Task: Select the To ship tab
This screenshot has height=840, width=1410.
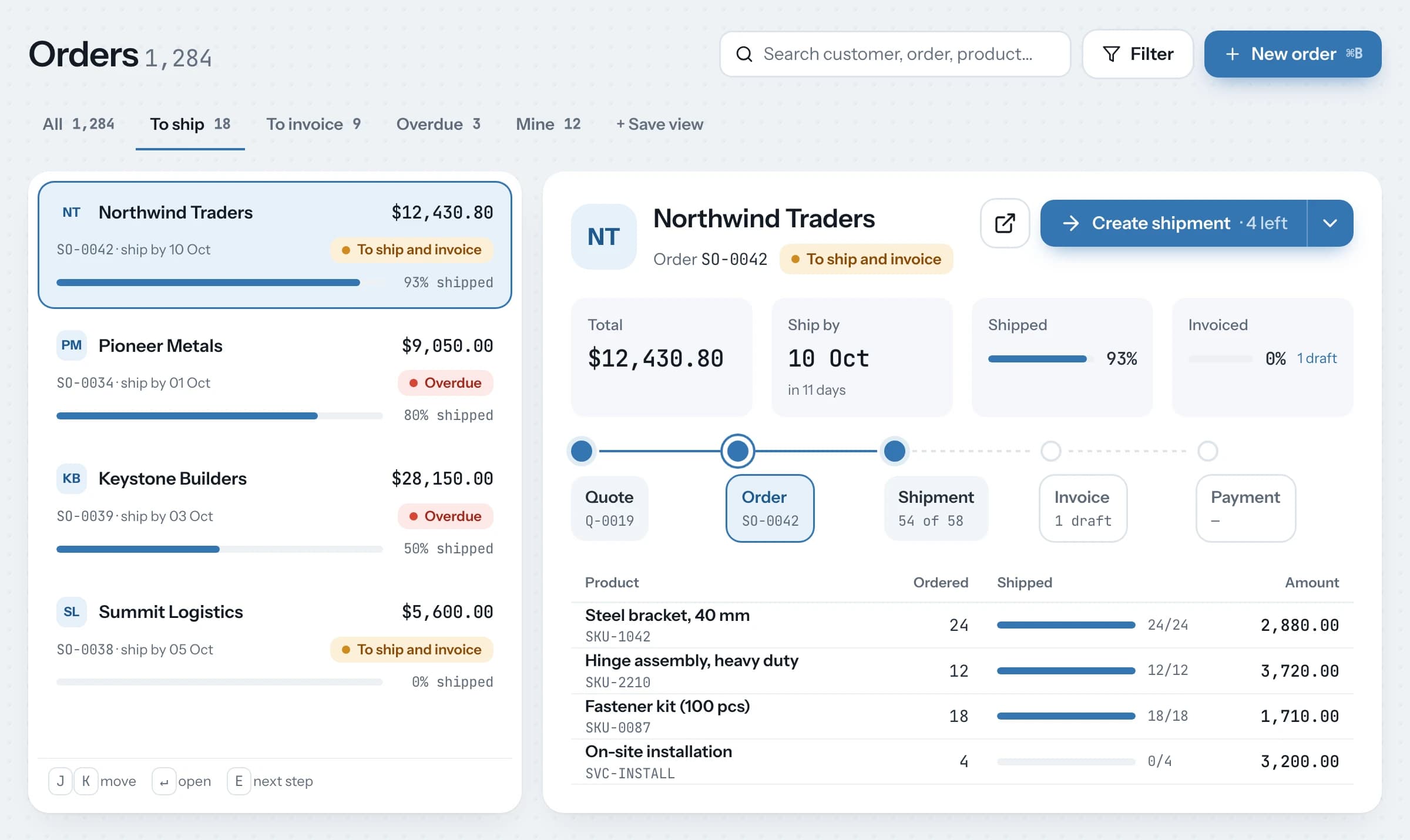Action: coord(190,124)
